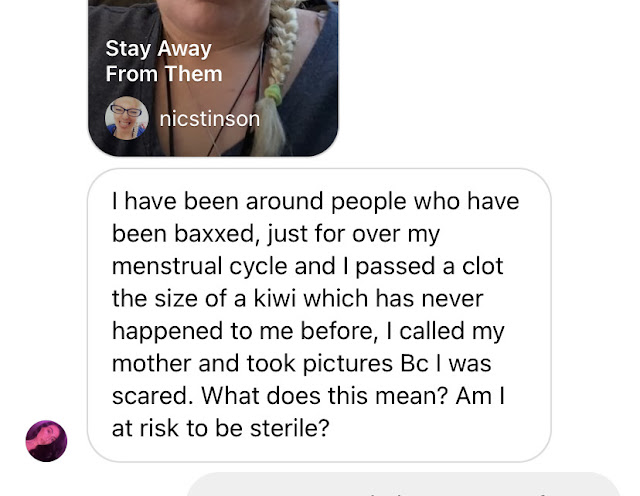Click the line 'happened to me before, I called my'
640x496 pixels.
pos(308,331)
